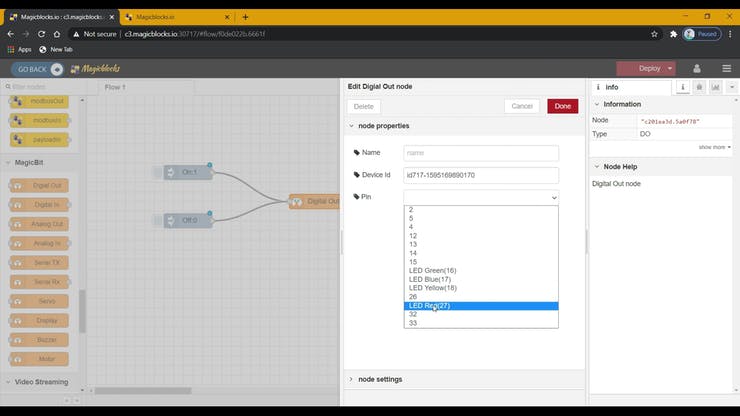Open a new browser tab
This screenshot has height=416, width=740.
(245, 17)
